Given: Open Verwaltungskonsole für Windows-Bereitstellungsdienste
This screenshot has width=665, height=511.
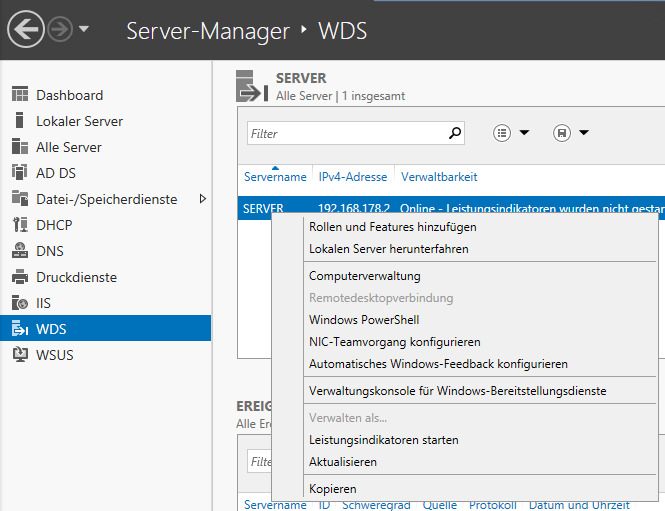Looking at the screenshot, I should 458,391.
